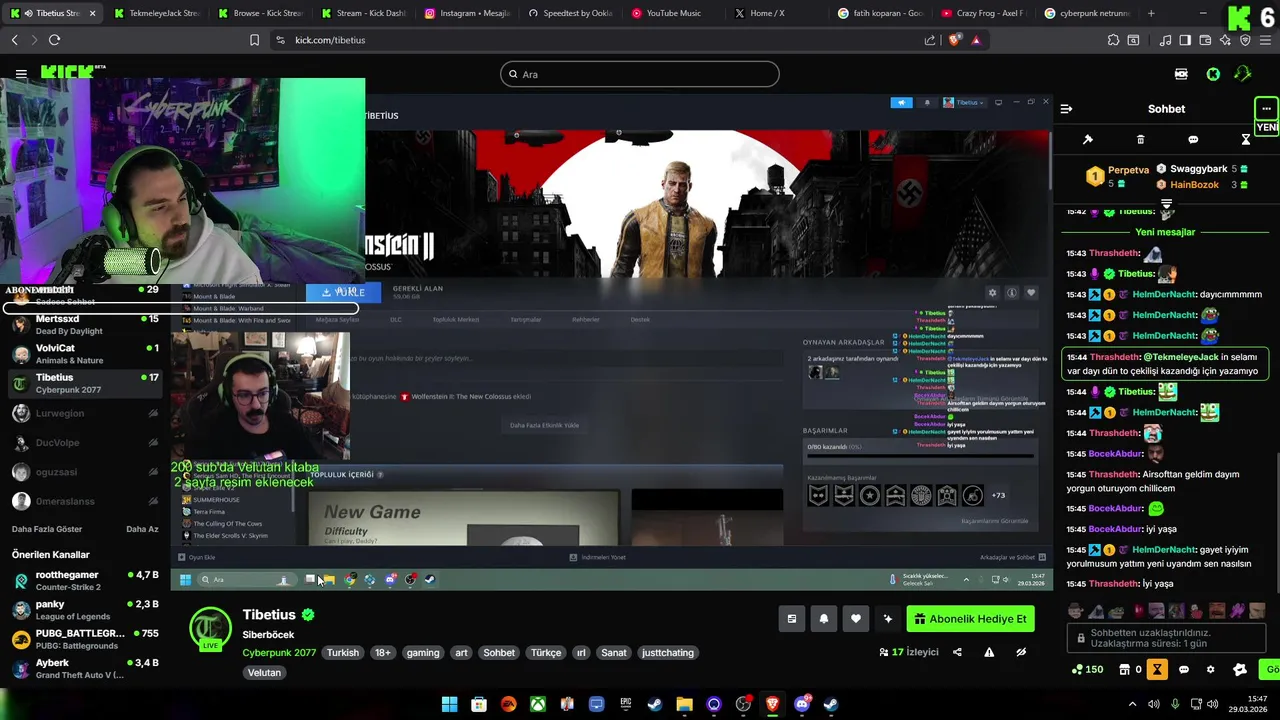The height and width of the screenshot is (720, 1280).
Task: Click the channel info card icon button
Action: (792, 619)
